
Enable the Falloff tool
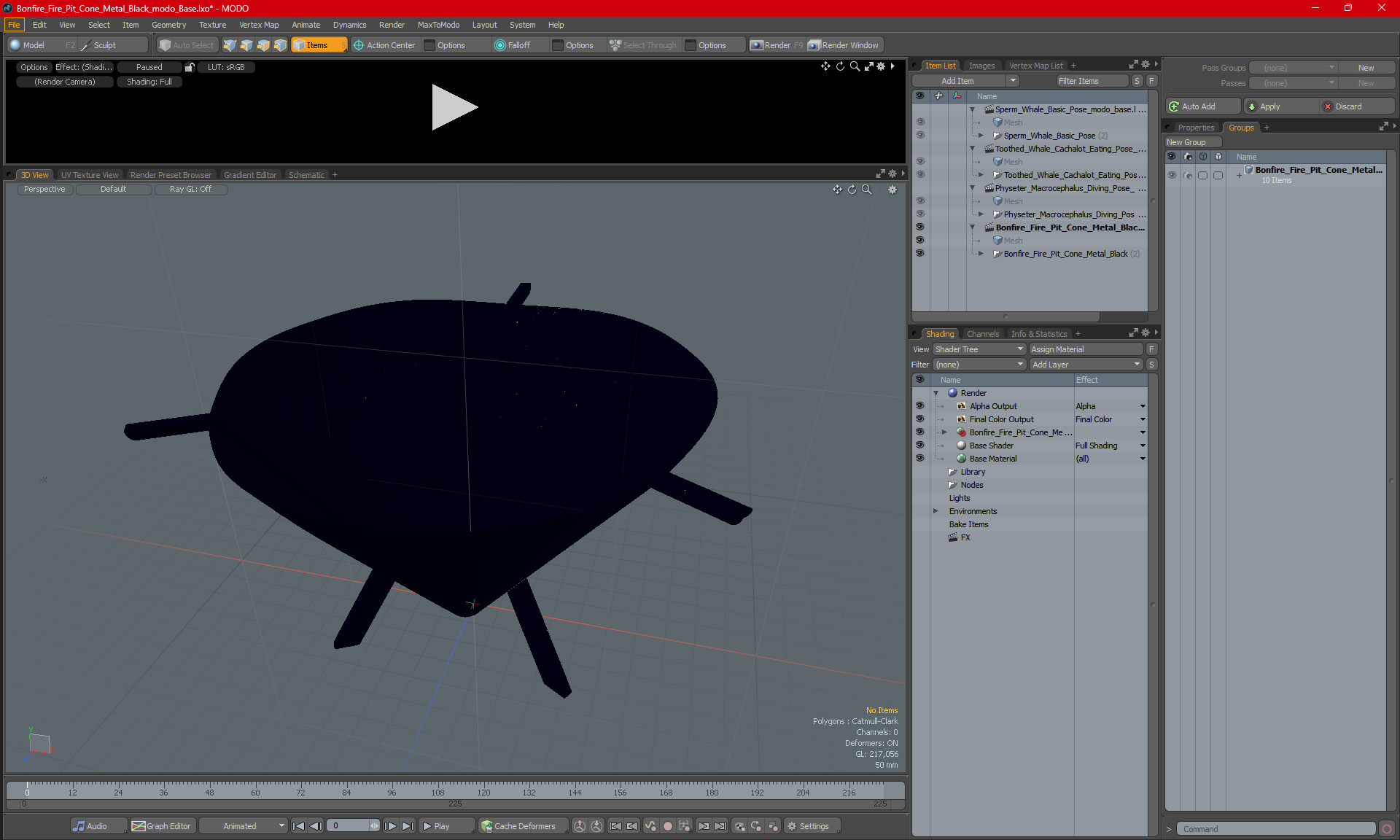click(x=513, y=45)
